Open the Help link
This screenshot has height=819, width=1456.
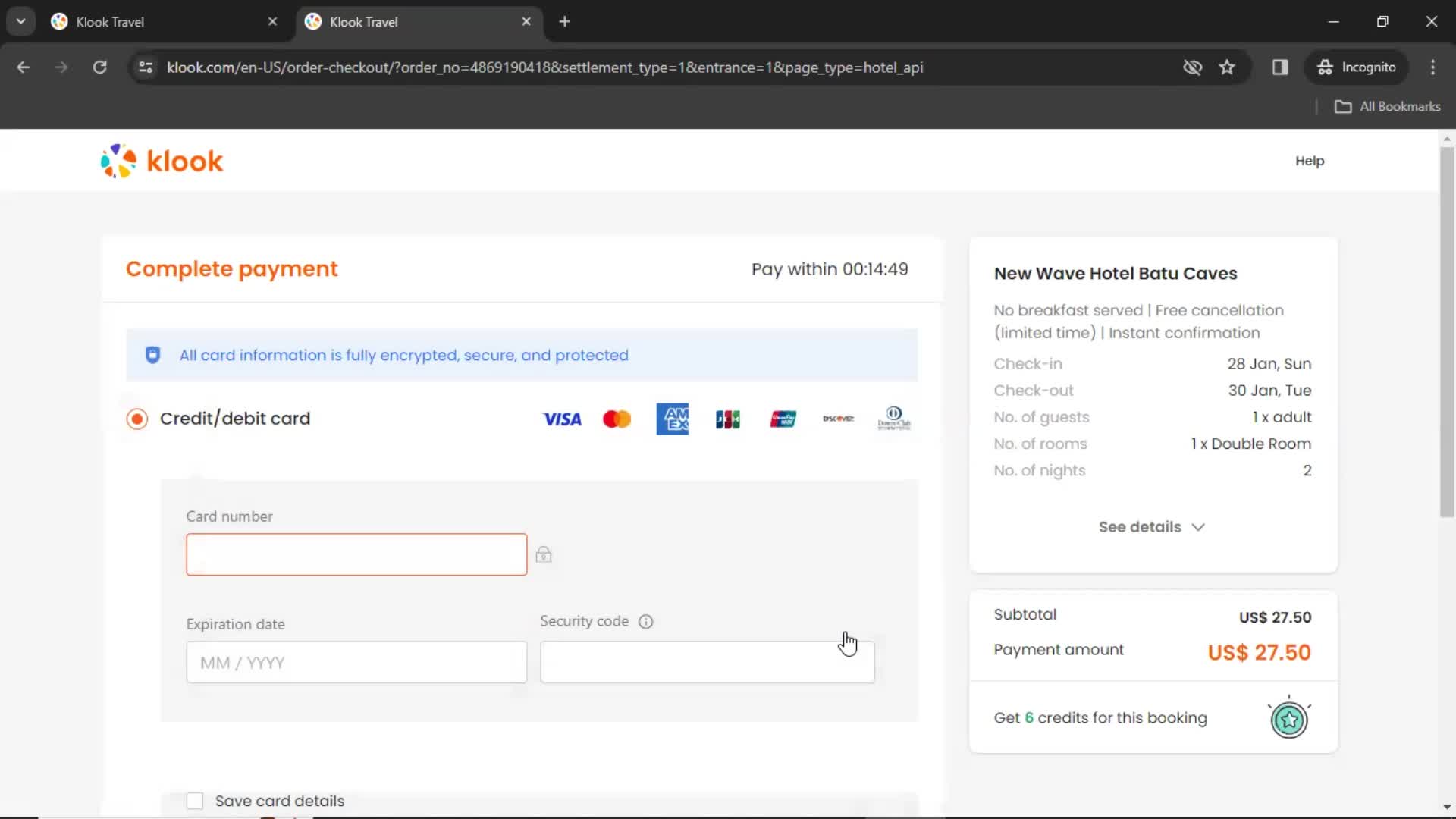(1310, 161)
